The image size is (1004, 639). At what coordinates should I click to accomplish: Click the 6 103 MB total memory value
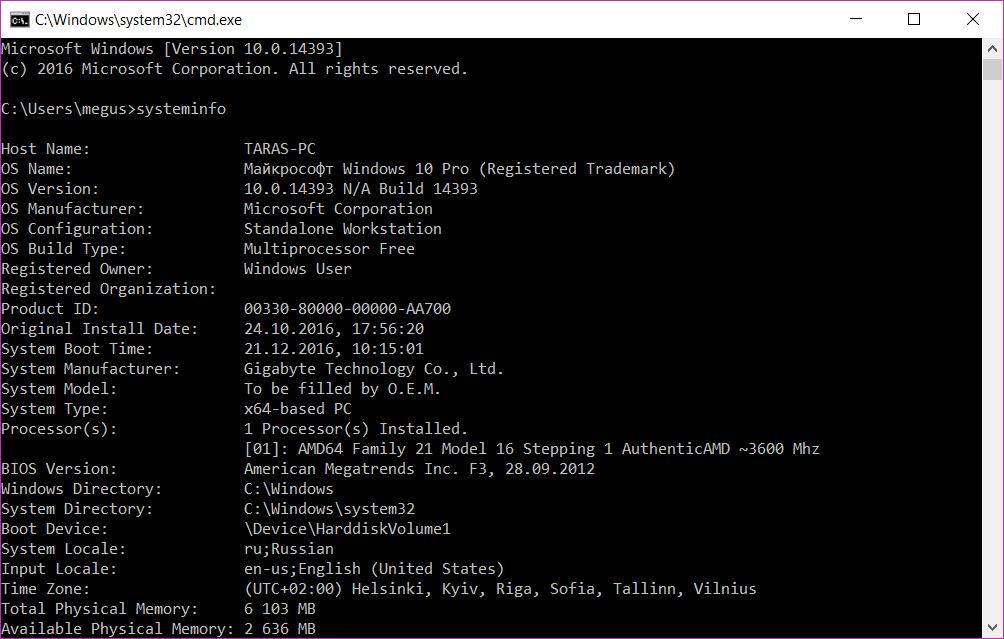(279, 609)
